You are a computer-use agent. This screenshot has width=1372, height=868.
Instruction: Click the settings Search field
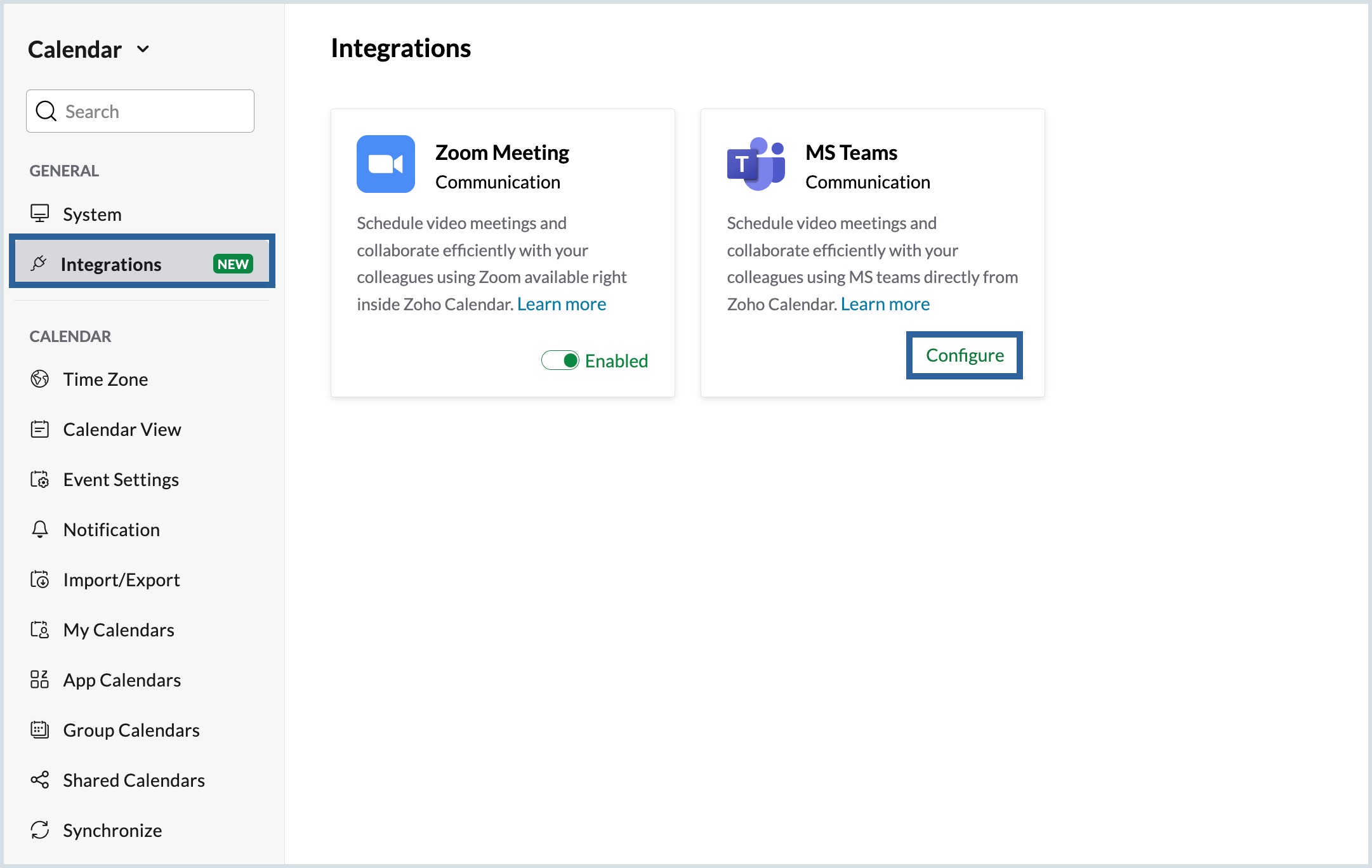point(140,111)
